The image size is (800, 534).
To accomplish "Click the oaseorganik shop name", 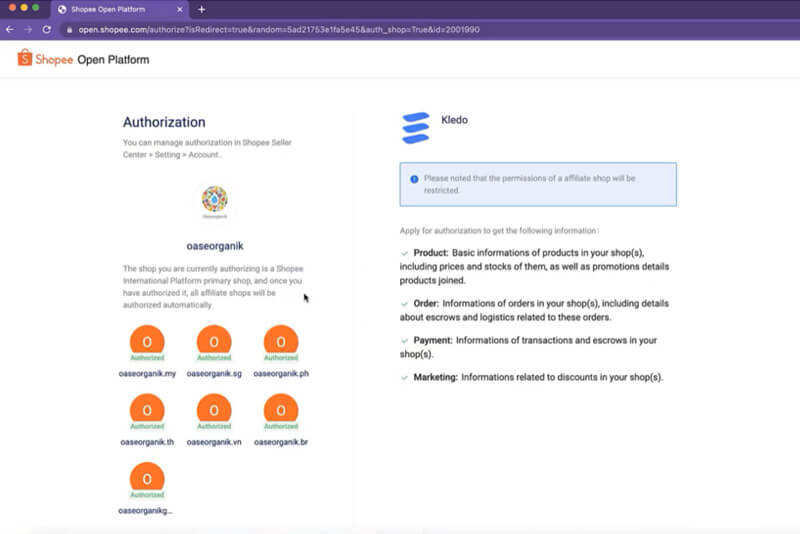I will [x=215, y=246].
